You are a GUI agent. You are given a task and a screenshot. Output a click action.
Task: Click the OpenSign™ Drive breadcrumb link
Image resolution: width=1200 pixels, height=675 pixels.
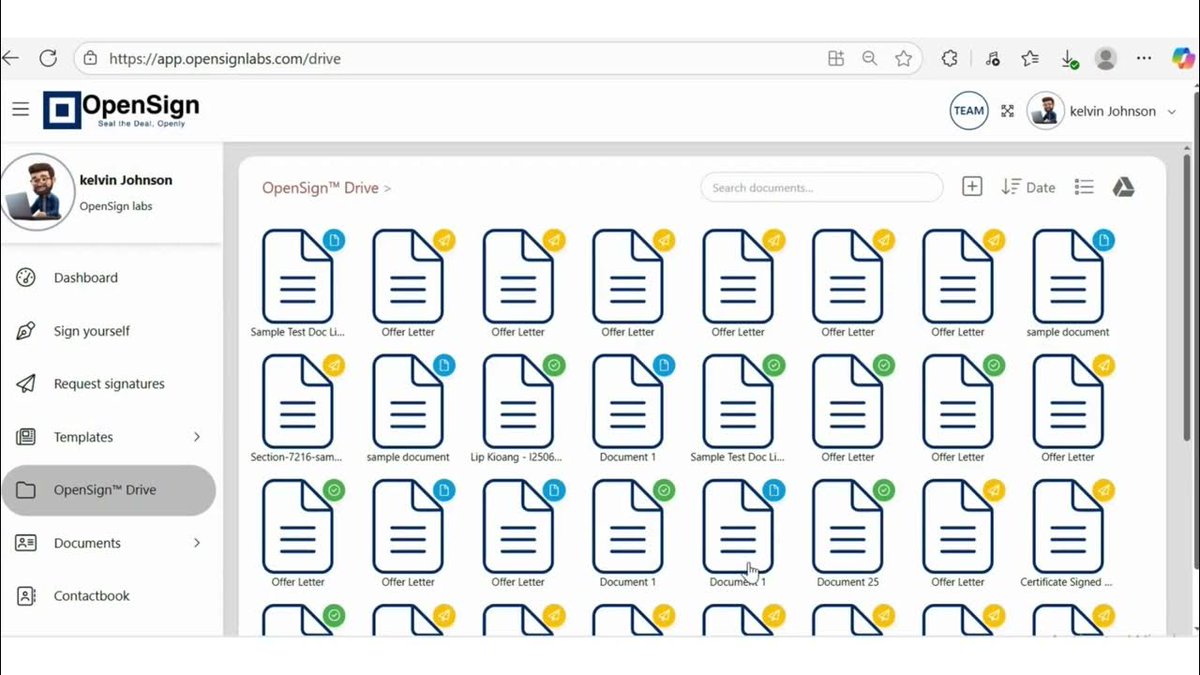pos(320,187)
